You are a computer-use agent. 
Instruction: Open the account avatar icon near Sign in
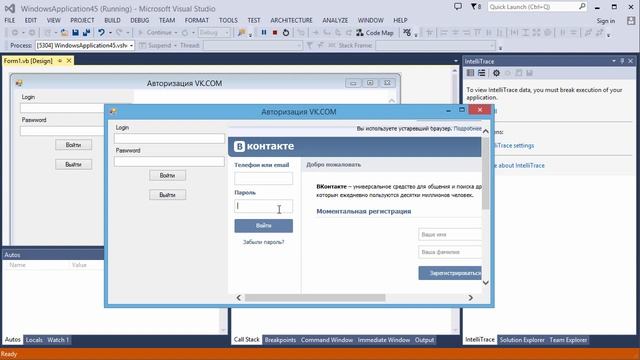pos(631,21)
